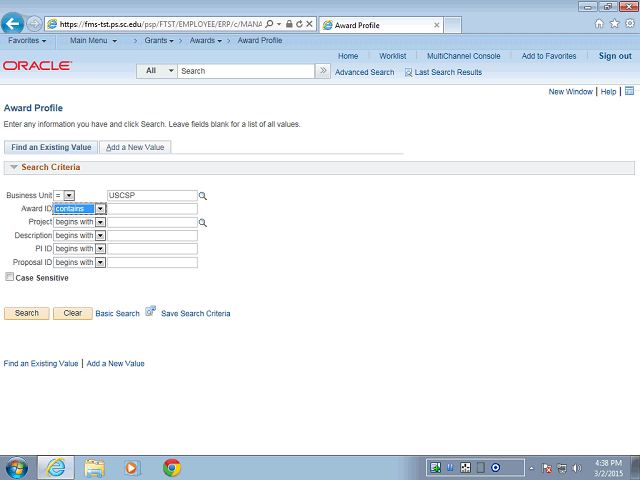Click the search go arrows button
The image size is (640, 480).
323,71
